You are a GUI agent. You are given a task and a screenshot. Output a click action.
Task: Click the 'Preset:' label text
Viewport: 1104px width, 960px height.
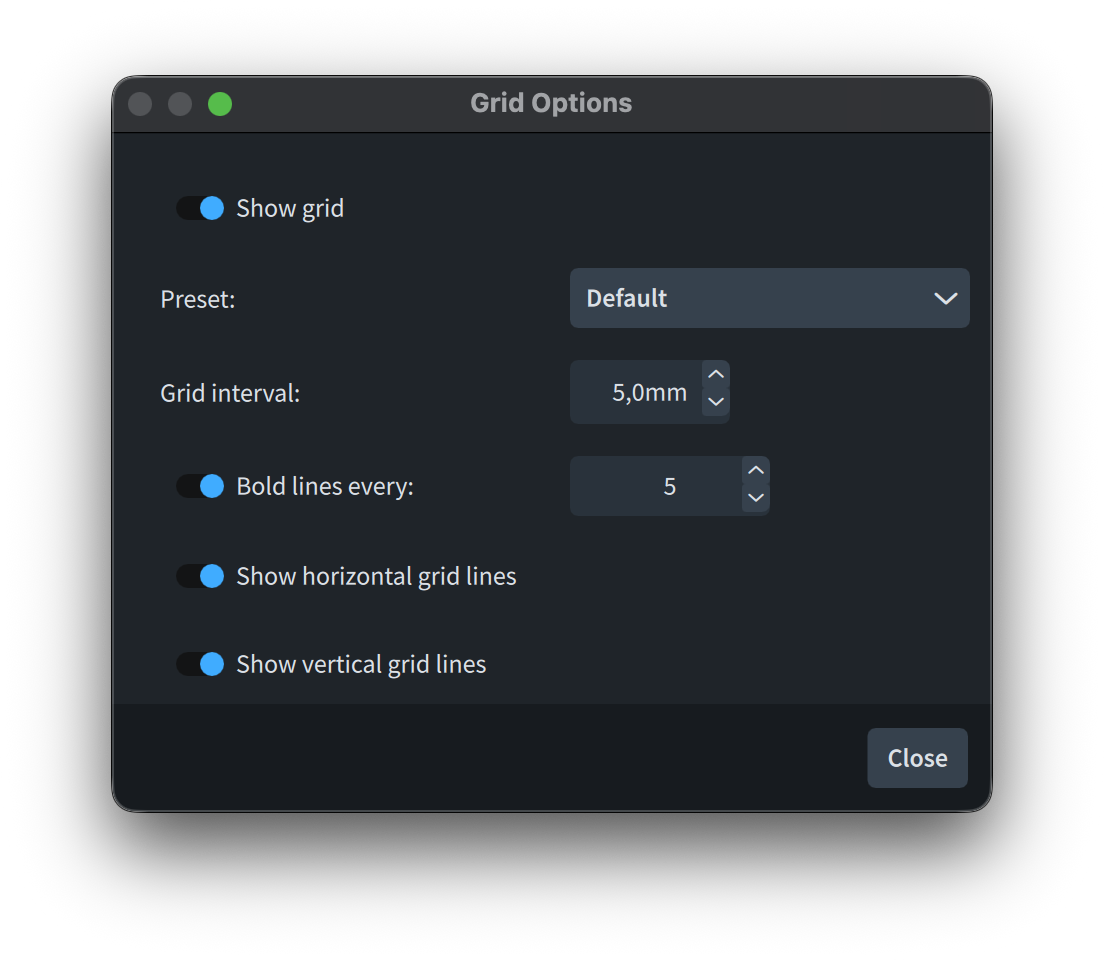point(198,299)
